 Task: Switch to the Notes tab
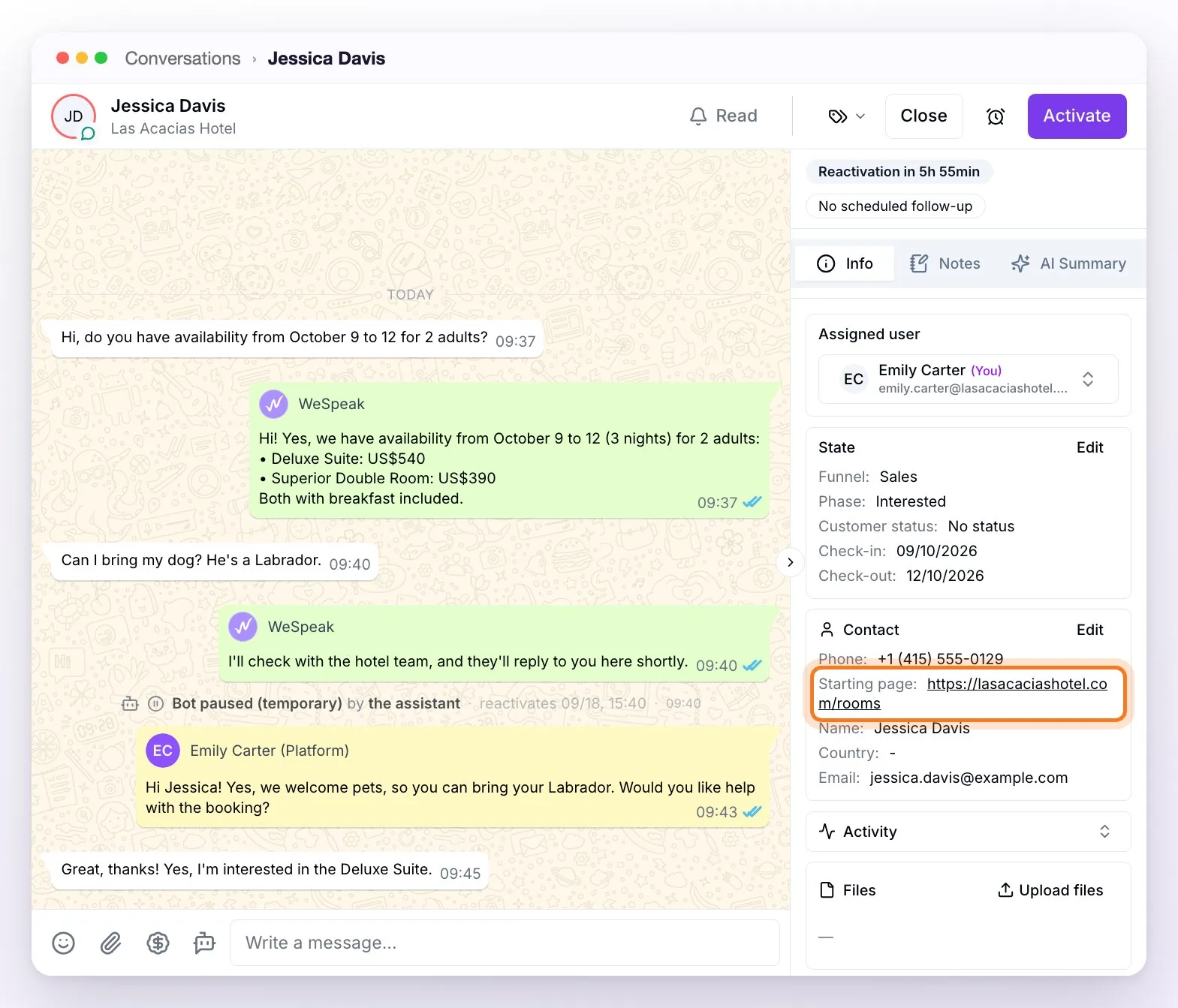(x=945, y=263)
